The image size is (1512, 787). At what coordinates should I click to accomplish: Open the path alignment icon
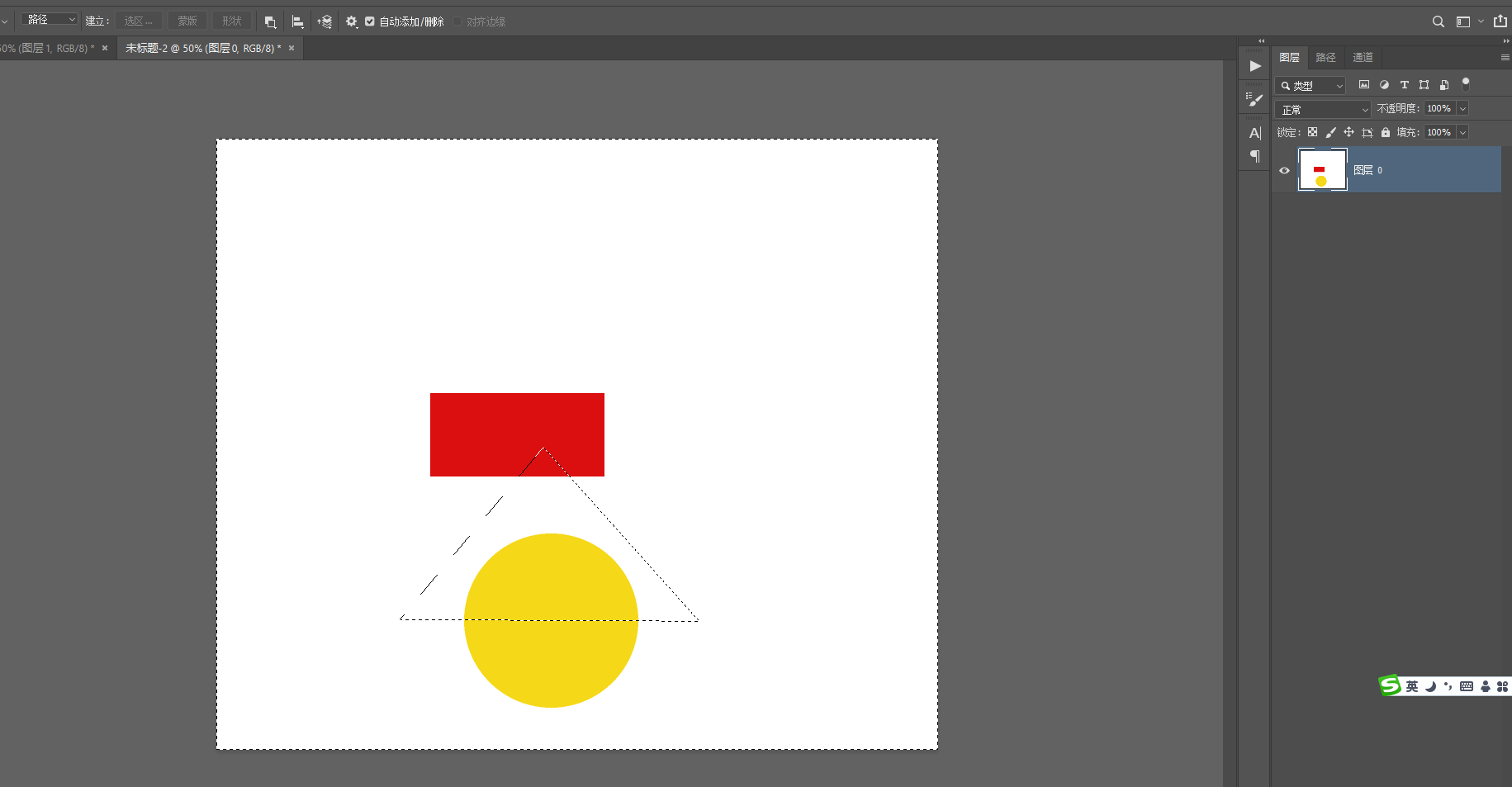tap(297, 21)
